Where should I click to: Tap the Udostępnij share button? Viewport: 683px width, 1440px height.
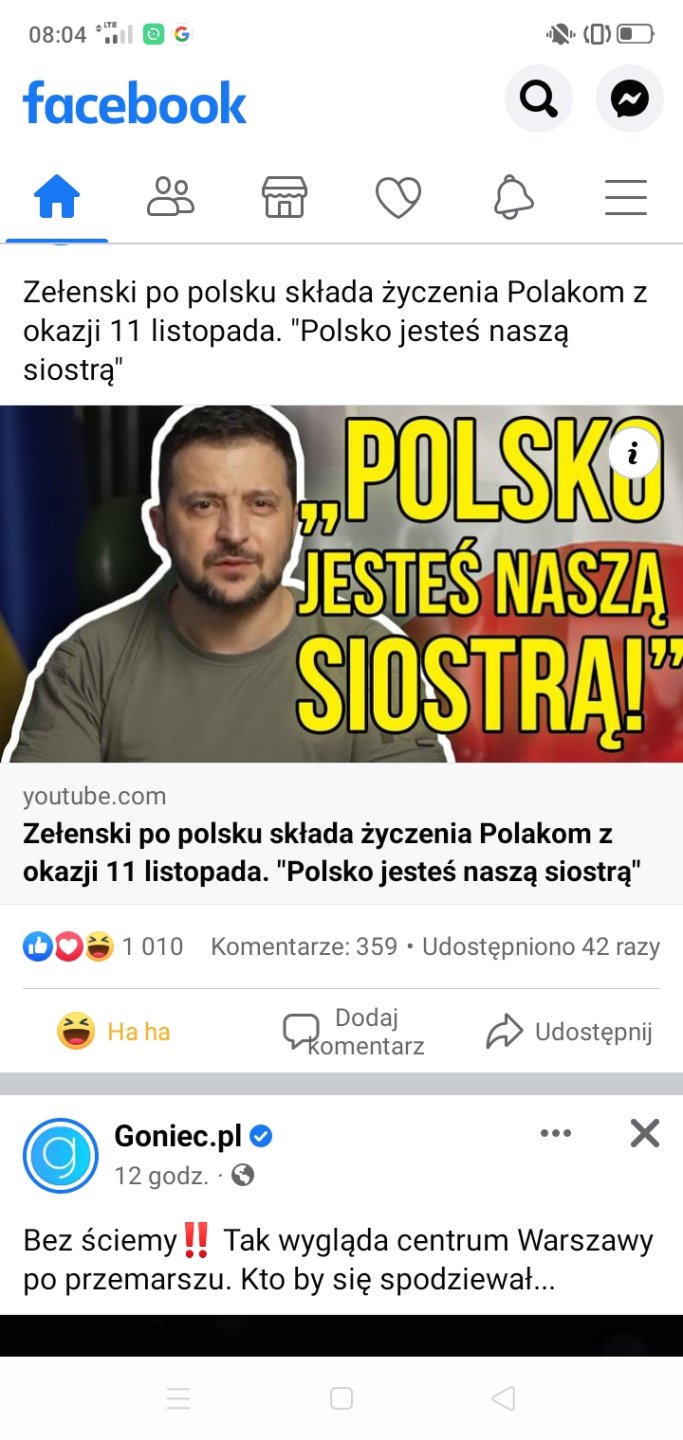coord(569,1032)
